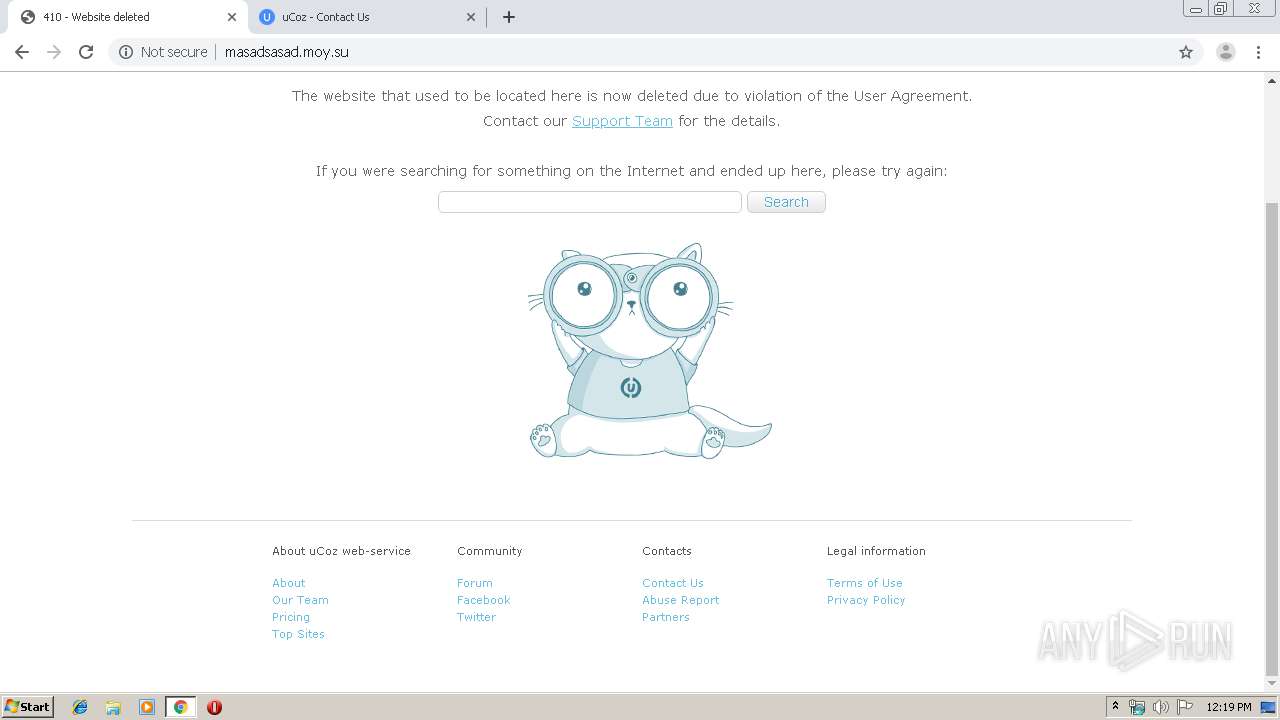
Task: Click the address bar URL masadsasad.moy.su
Action: 286,52
